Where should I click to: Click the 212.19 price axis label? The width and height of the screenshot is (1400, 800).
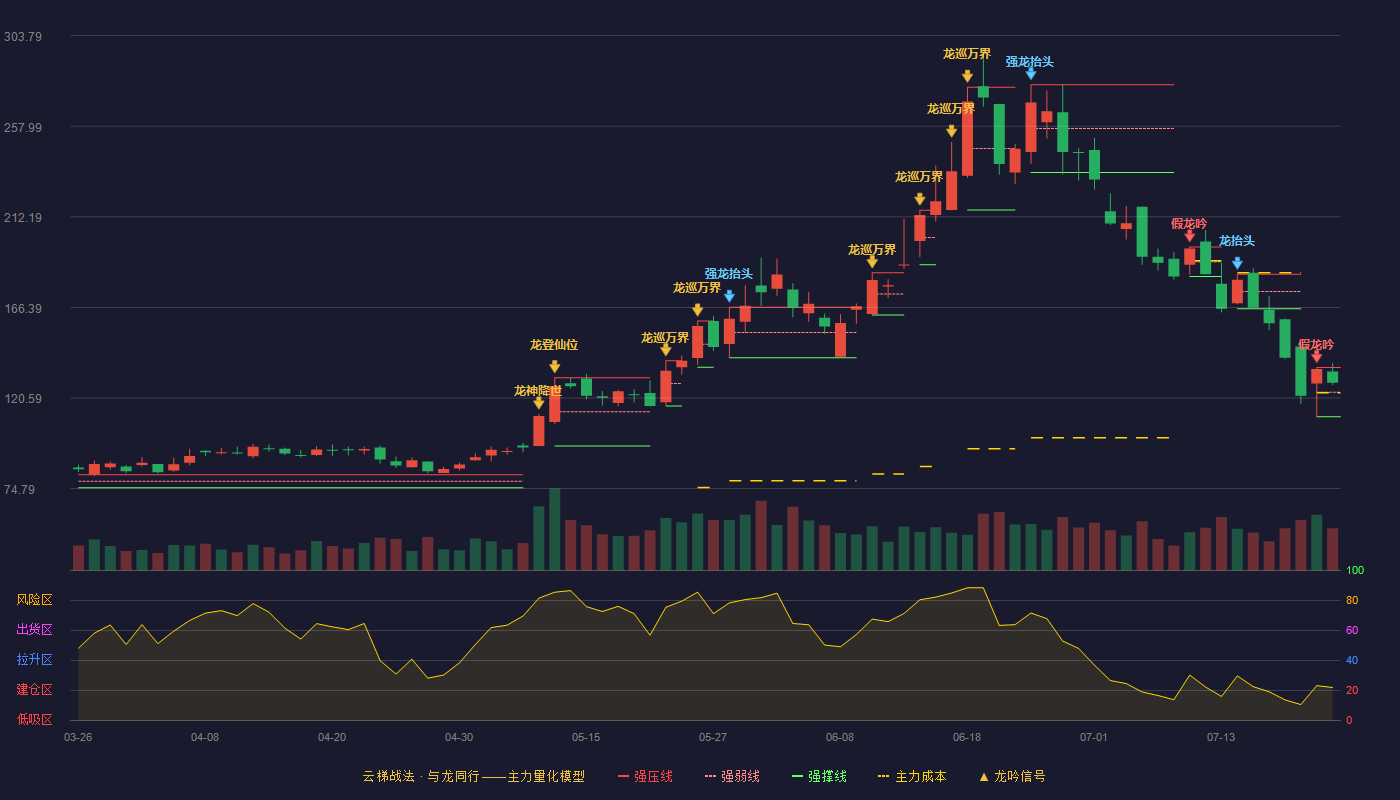[23, 217]
